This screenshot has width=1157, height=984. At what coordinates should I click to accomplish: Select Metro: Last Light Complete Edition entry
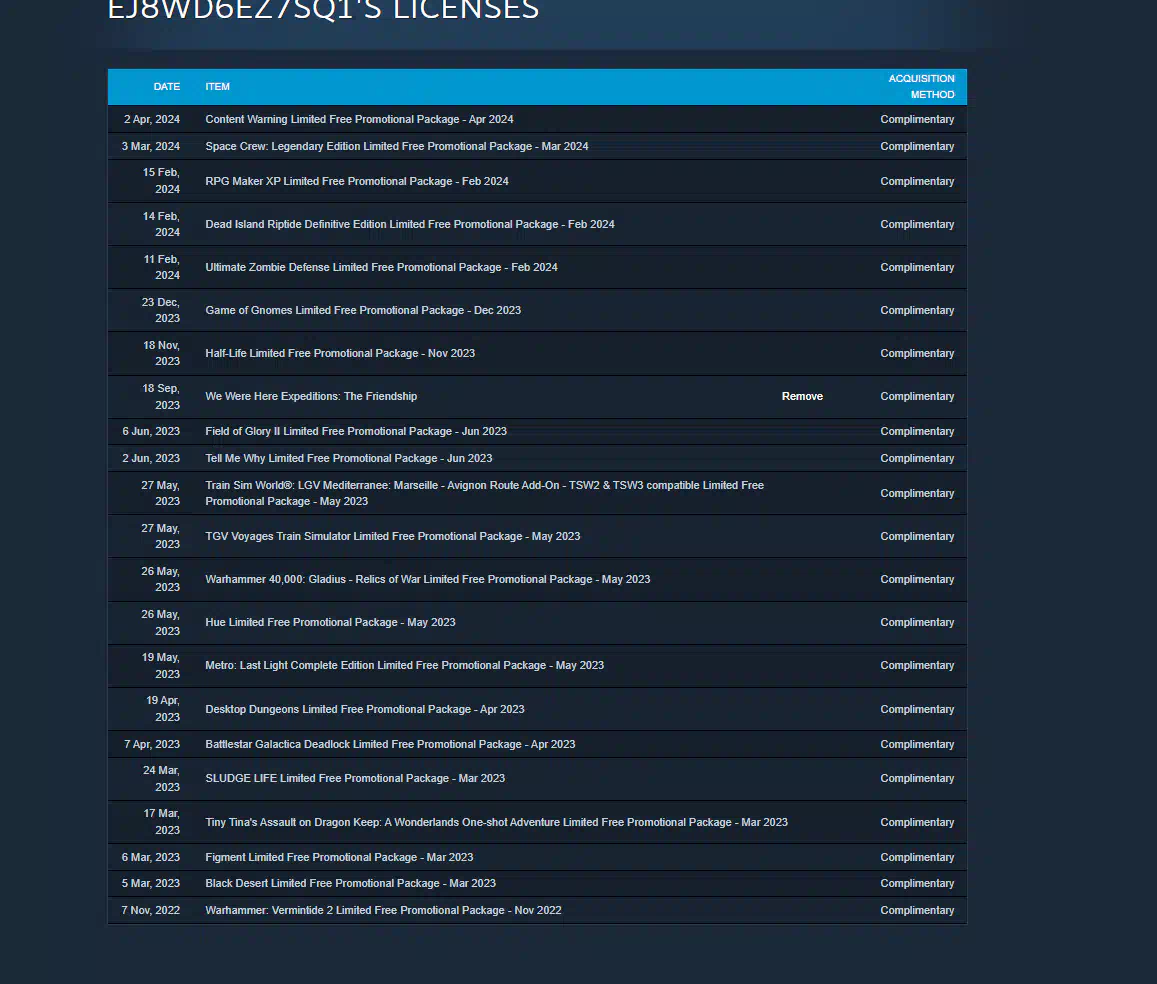[404, 665]
